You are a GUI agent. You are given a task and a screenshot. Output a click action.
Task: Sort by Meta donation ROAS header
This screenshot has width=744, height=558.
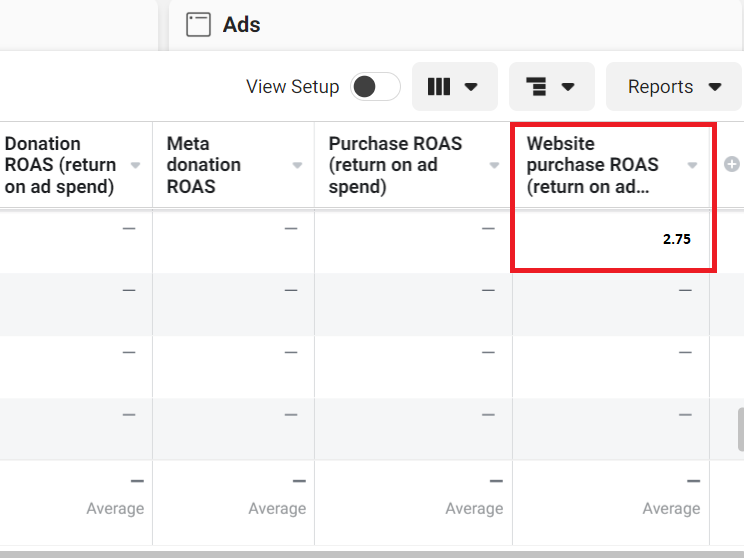pos(204,165)
